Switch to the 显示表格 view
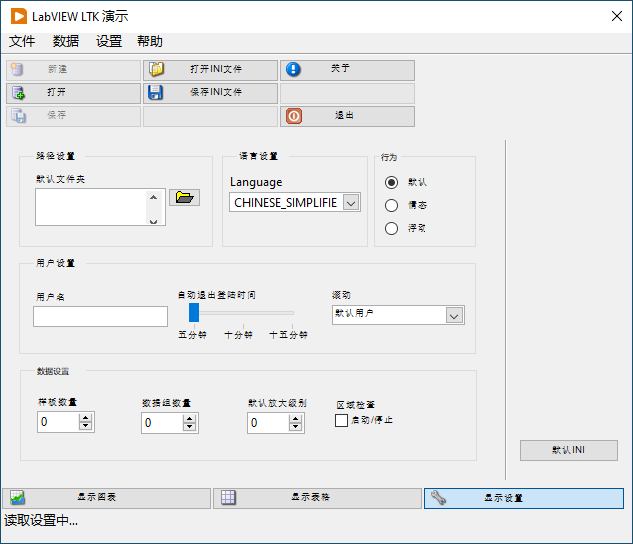The image size is (633, 544). point(317,498)
